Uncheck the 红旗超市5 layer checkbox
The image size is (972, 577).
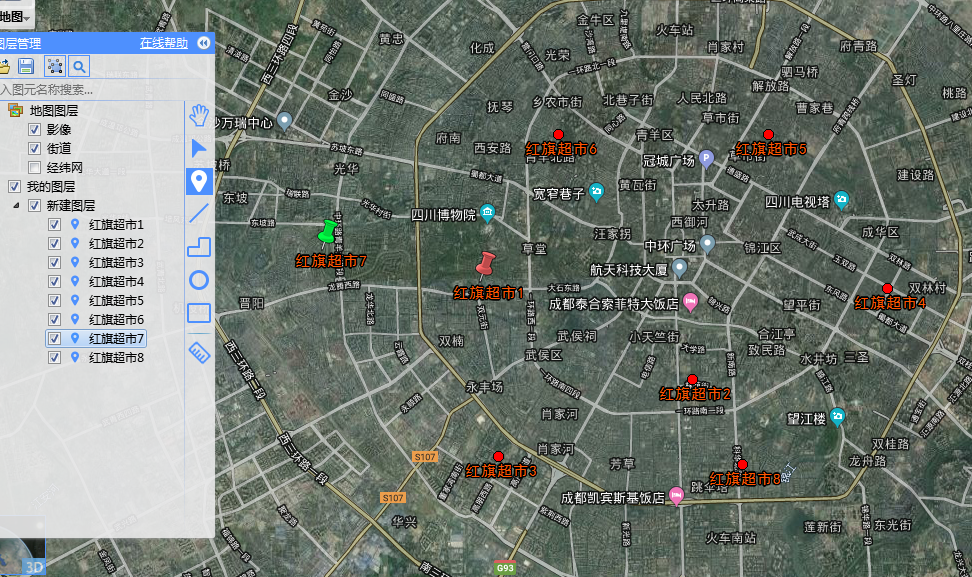55,301
